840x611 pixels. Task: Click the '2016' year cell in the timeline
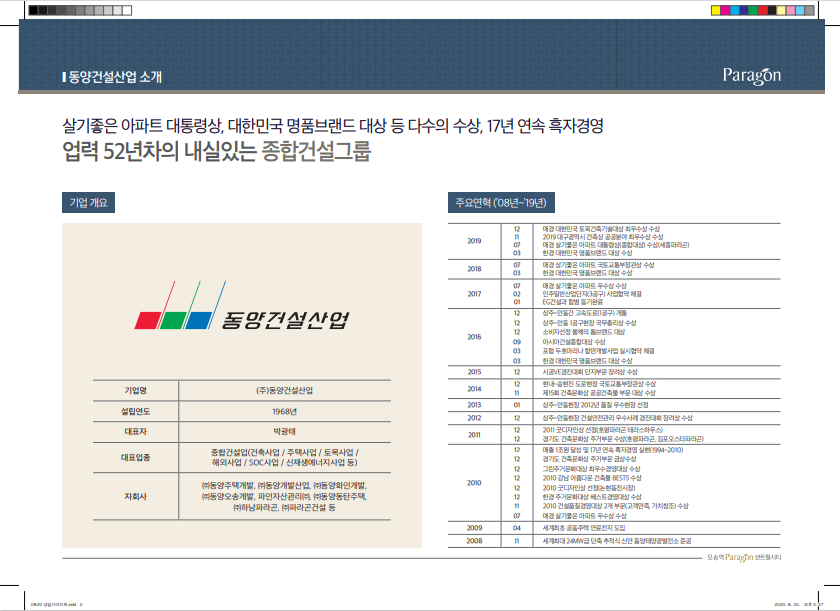pos(474,337)
